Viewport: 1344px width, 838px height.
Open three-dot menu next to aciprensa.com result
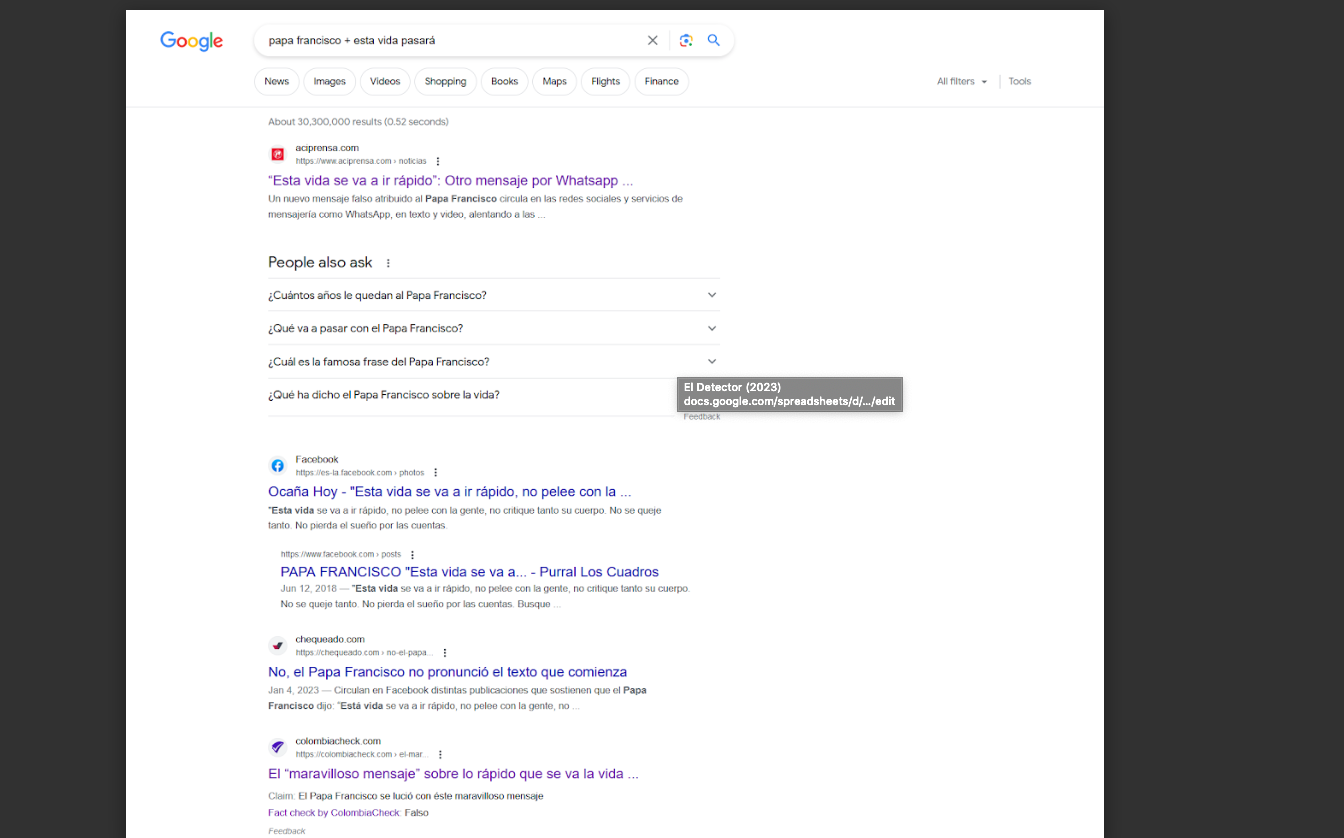tap(438, 161)
